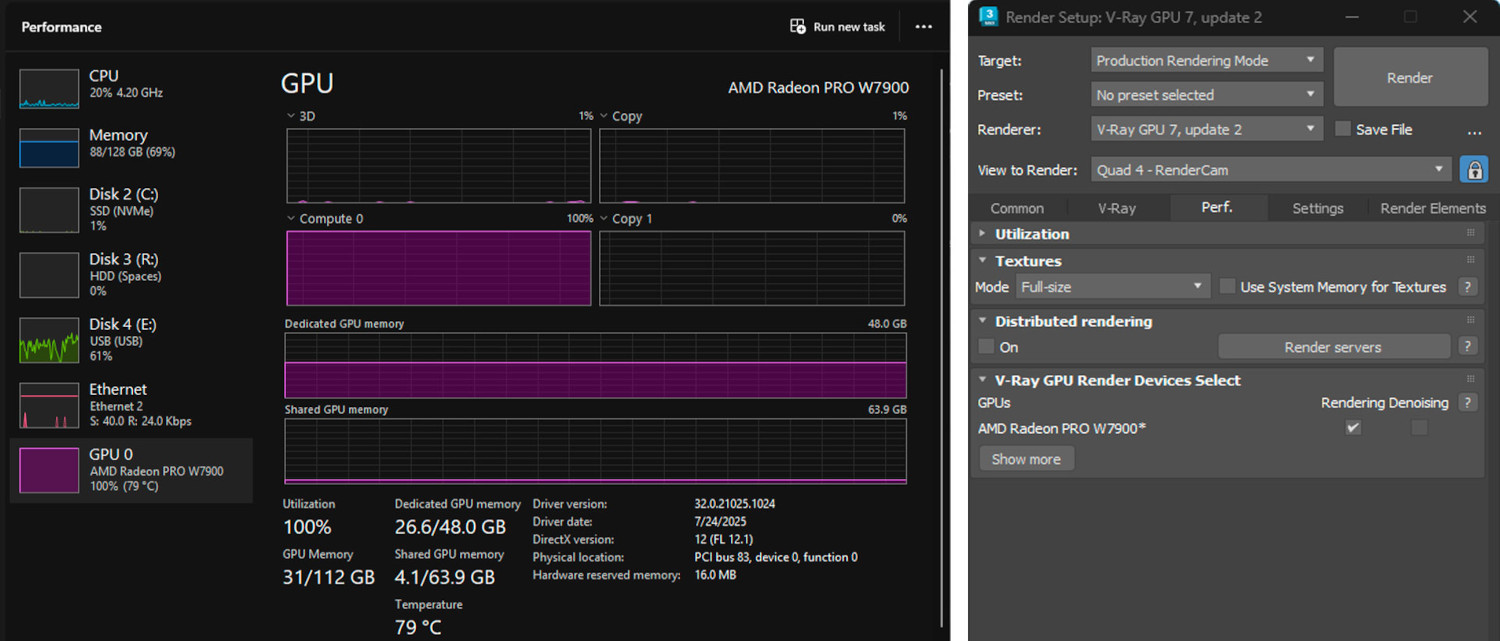Click the Run new task icon
The image size is (1500, 641).
click(x=797, y=27)
